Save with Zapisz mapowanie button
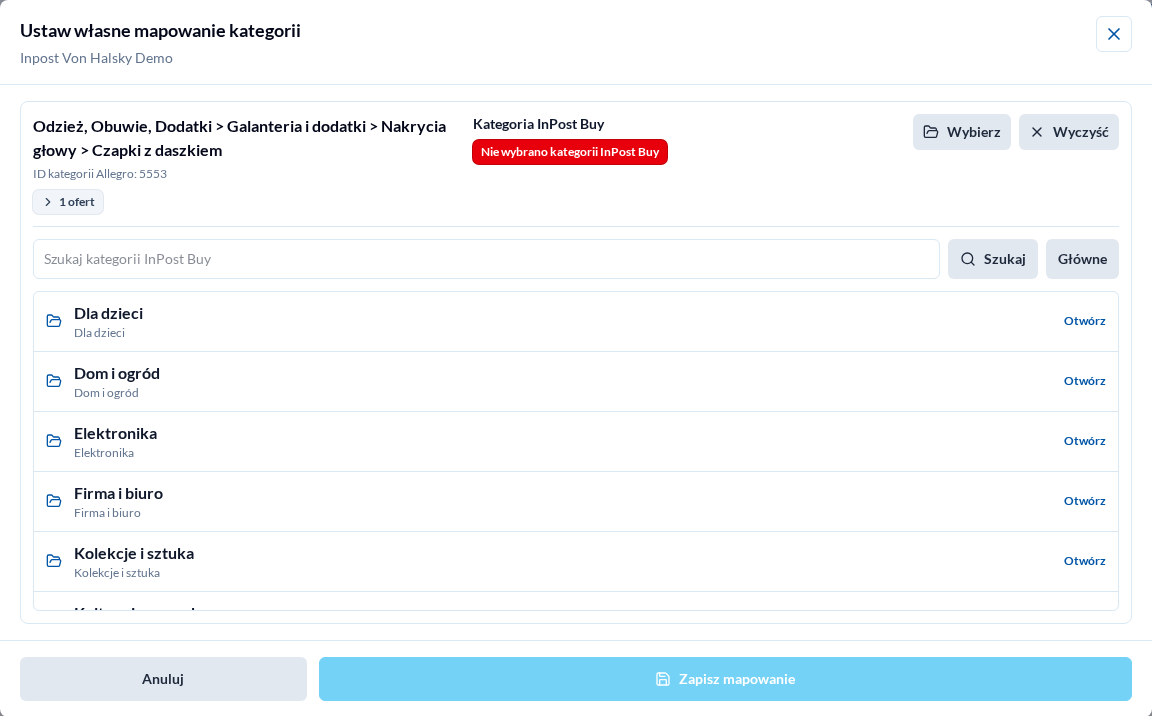 pos(725,679)
